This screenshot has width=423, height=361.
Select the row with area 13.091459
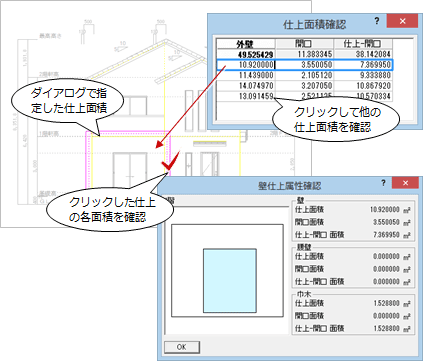(x=305, y=96)
